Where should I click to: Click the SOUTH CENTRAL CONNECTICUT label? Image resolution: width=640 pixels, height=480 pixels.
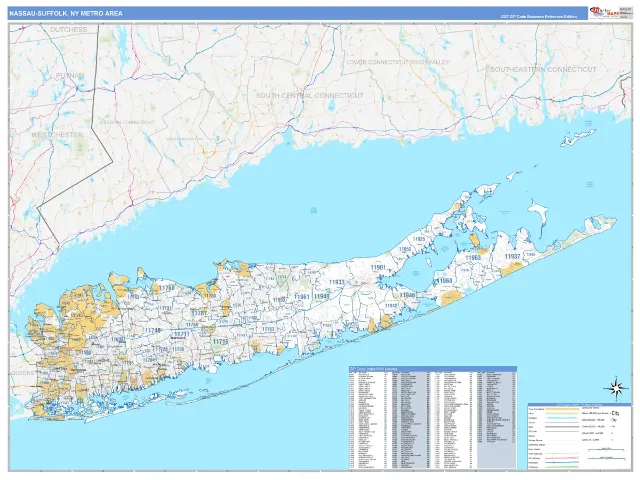[x=309, y=95]
